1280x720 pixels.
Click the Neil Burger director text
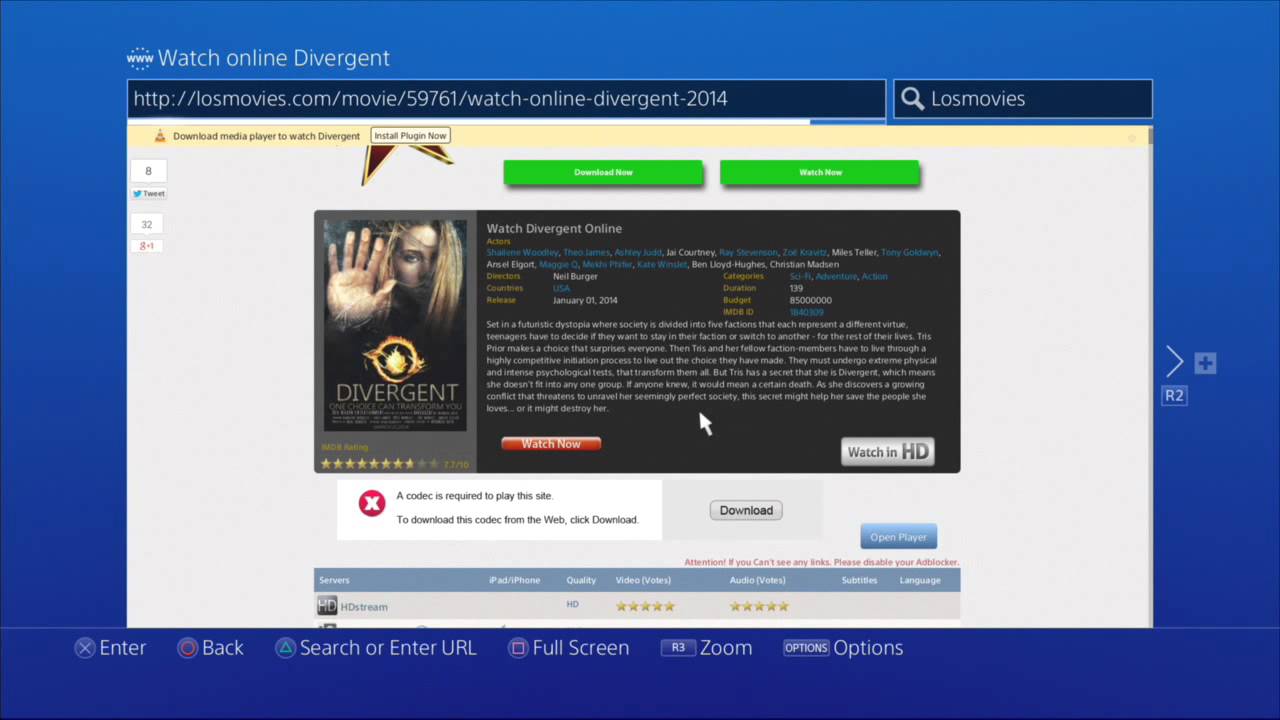pos(574,277)
